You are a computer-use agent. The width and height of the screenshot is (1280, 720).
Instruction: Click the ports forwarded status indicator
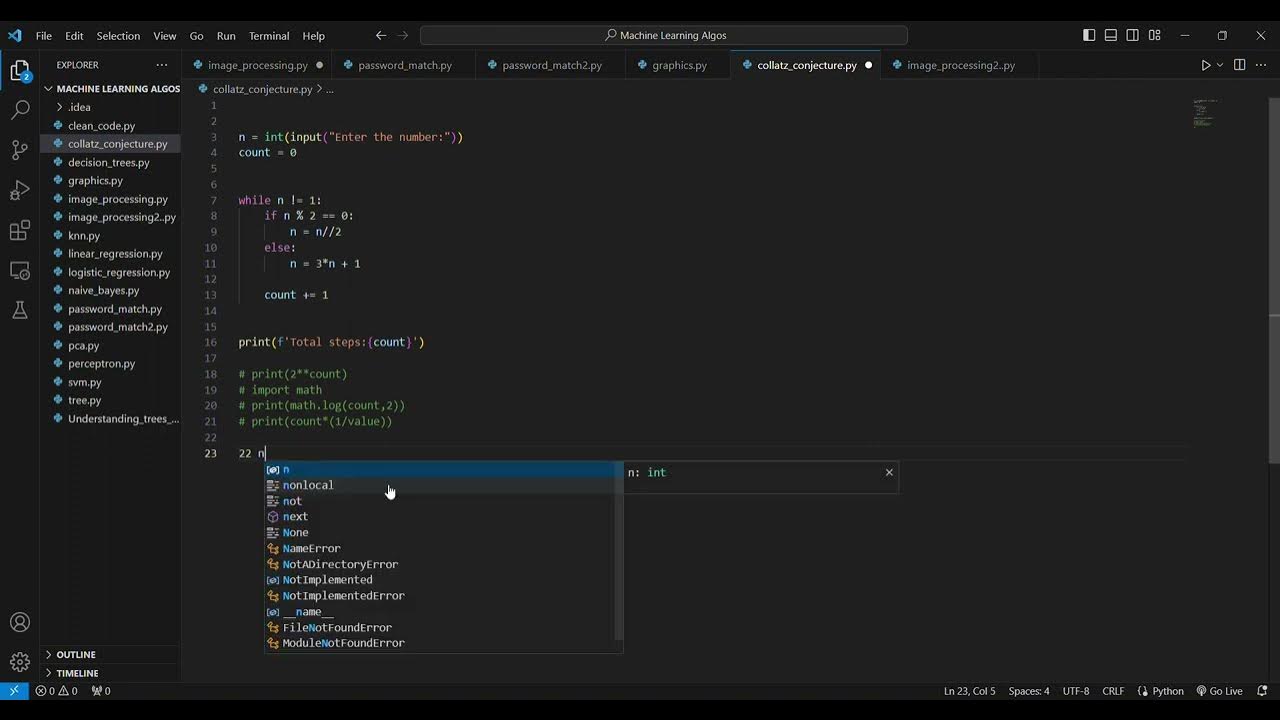point(101,691)
